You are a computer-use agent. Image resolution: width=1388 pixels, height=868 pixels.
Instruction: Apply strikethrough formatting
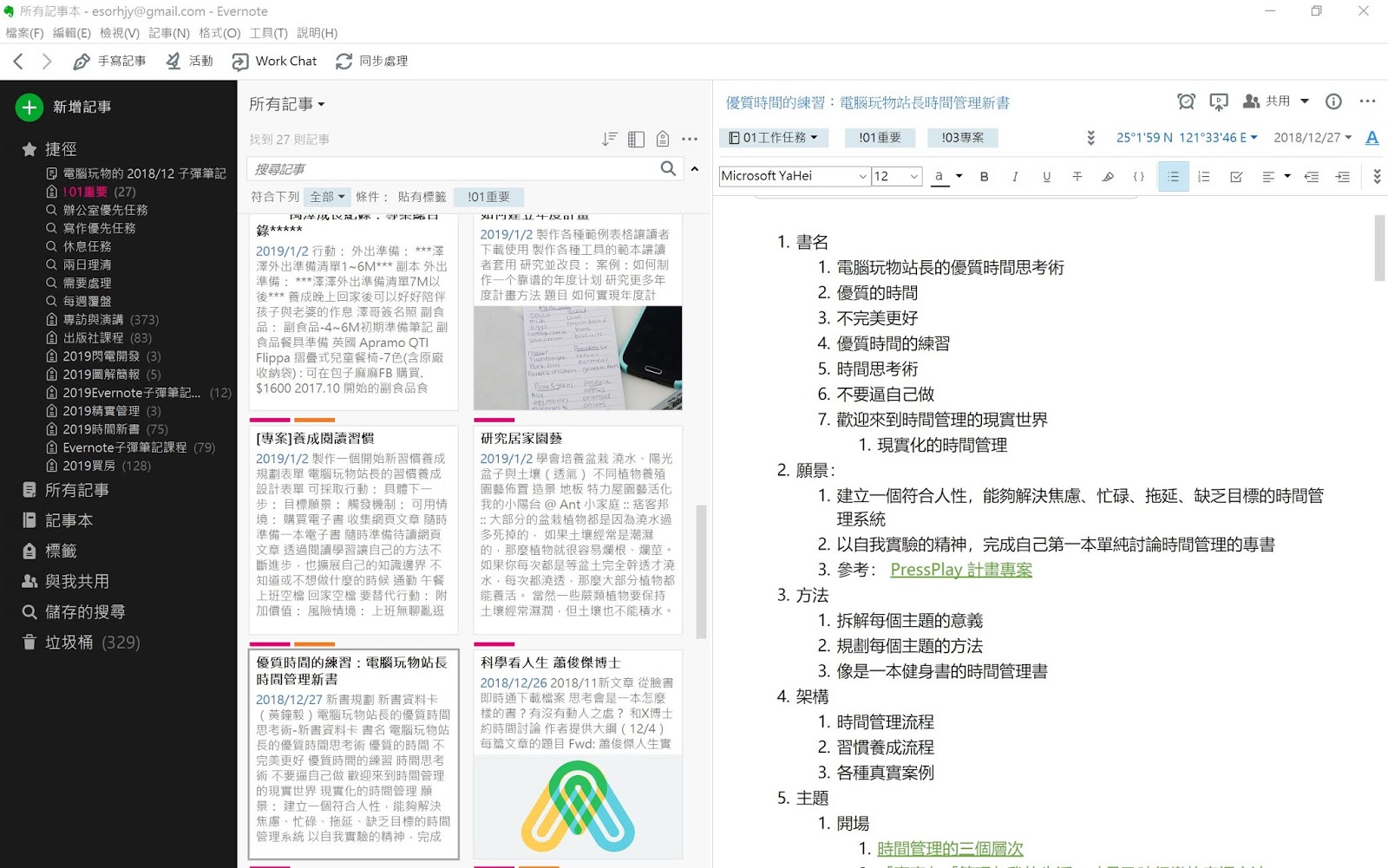1077,176
